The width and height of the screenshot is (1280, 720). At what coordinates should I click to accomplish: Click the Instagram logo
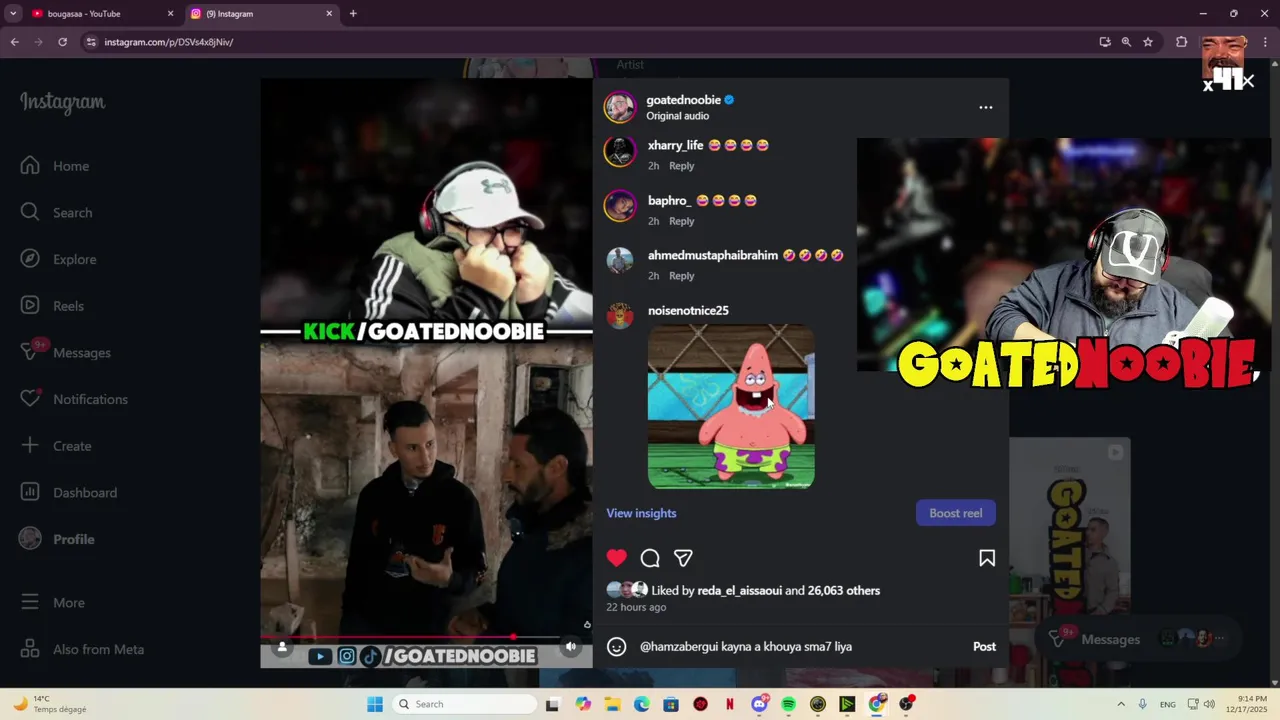pyautogui.click(x=62, y=102)
